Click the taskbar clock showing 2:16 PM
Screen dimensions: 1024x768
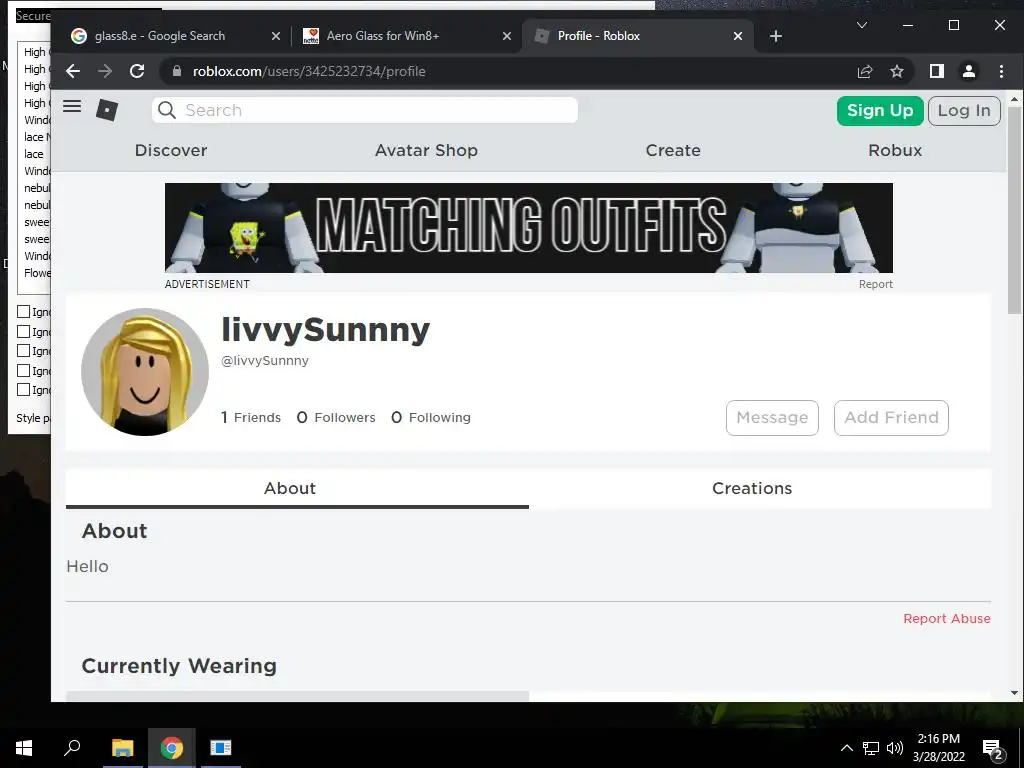click(938, 748)
